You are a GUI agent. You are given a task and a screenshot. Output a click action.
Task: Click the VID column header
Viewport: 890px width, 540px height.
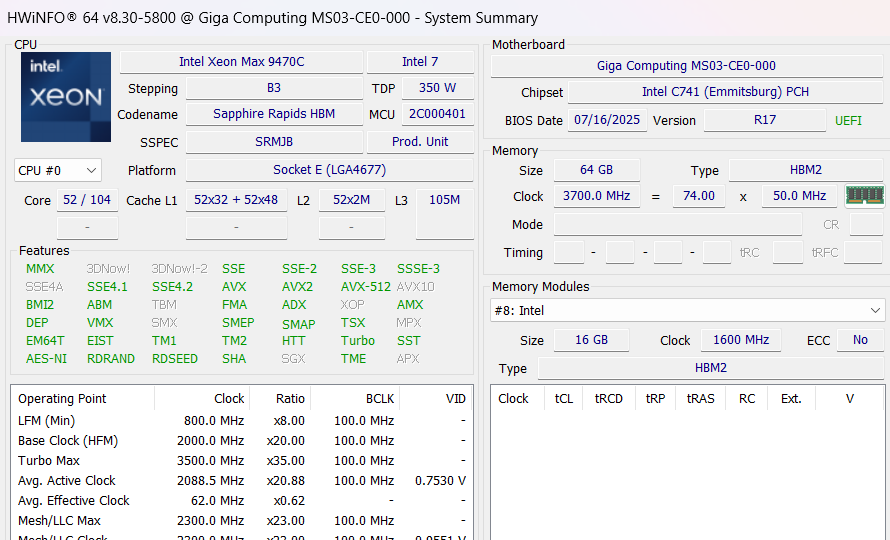(435, 399)
